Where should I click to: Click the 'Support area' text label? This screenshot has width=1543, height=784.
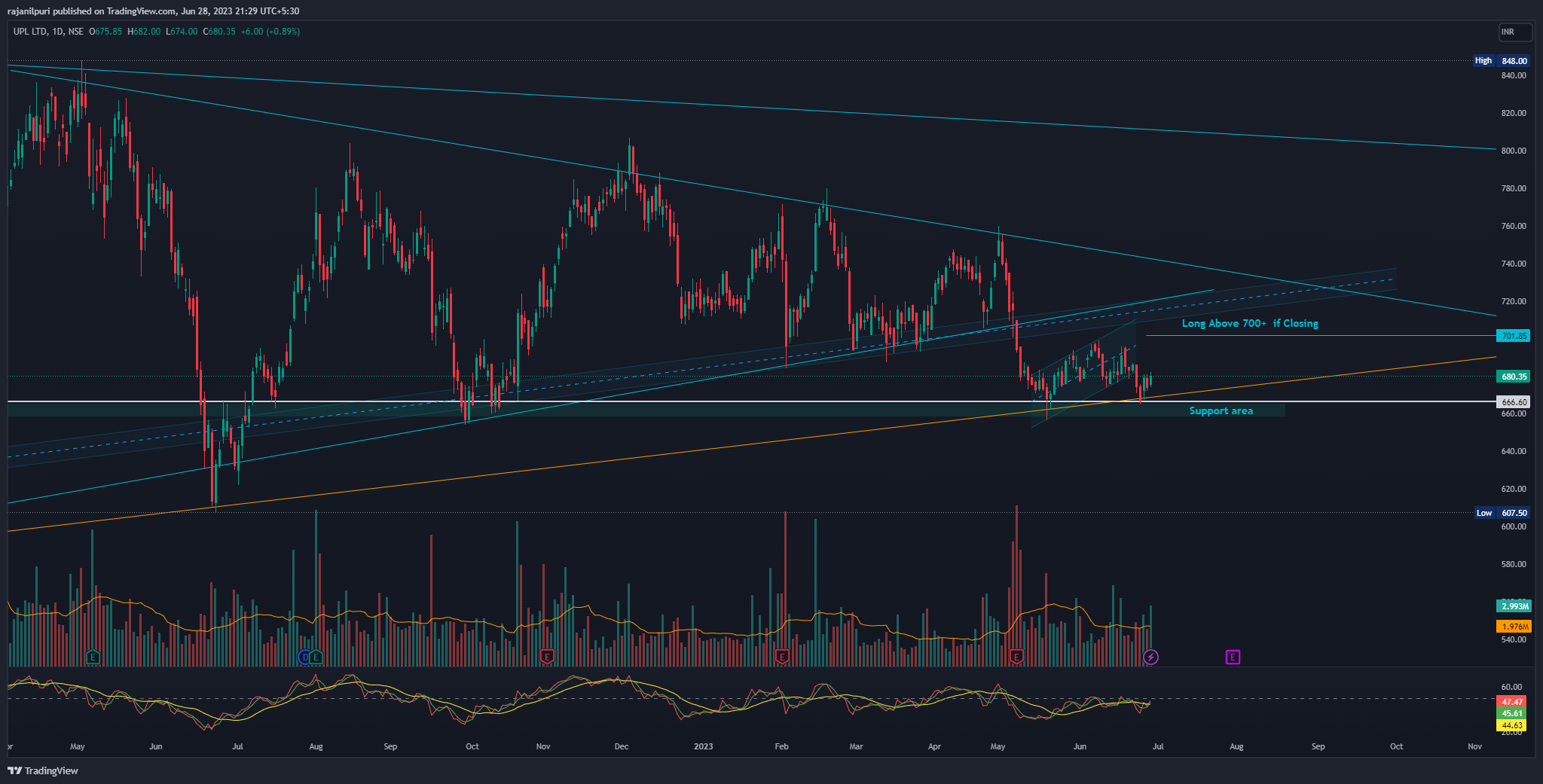(1221, 410)
